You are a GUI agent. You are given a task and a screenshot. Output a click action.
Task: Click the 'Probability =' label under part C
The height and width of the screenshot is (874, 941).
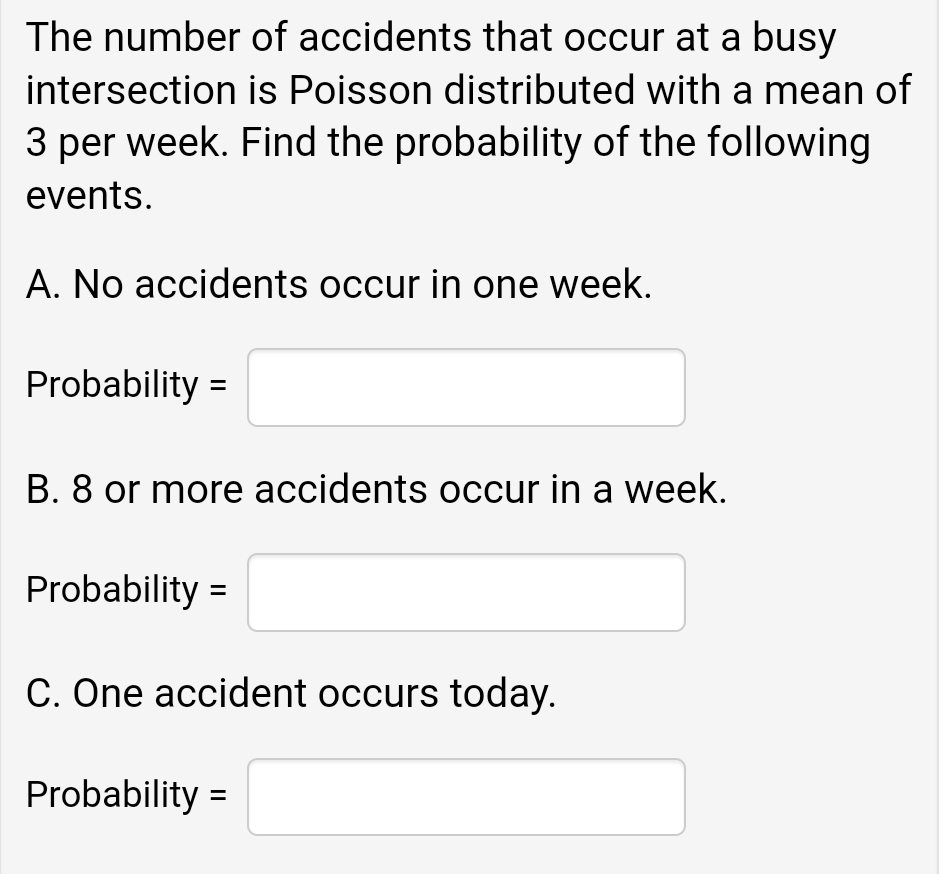[127, 794]
